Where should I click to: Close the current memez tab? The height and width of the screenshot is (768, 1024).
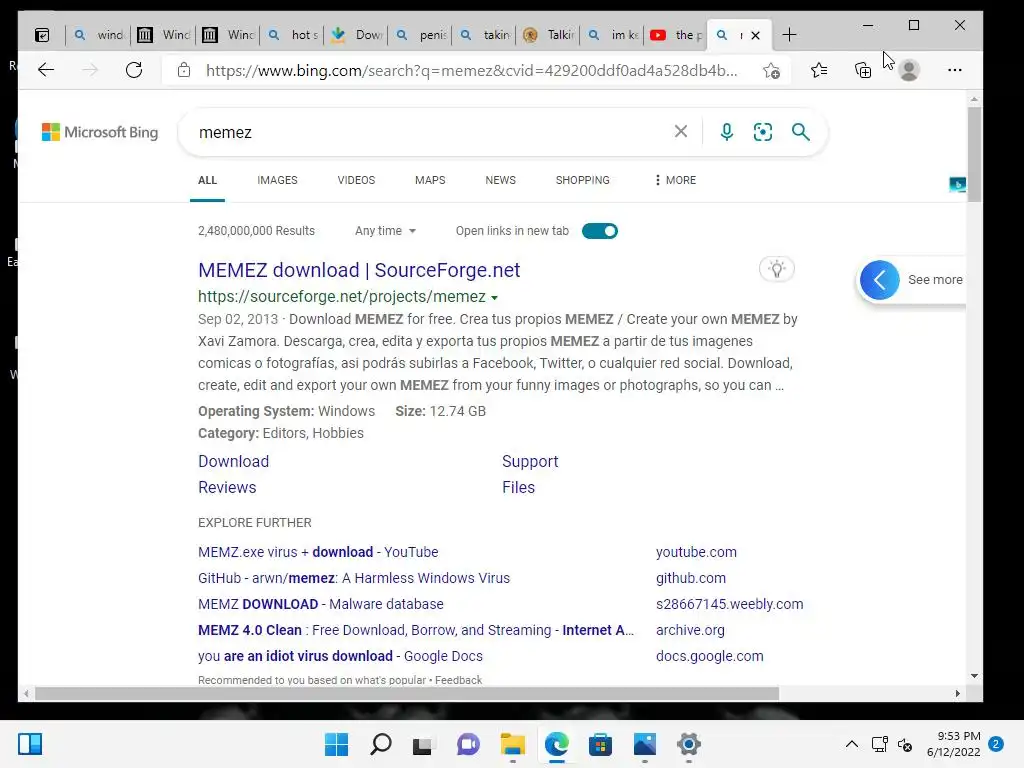click(x=756, y=35)
